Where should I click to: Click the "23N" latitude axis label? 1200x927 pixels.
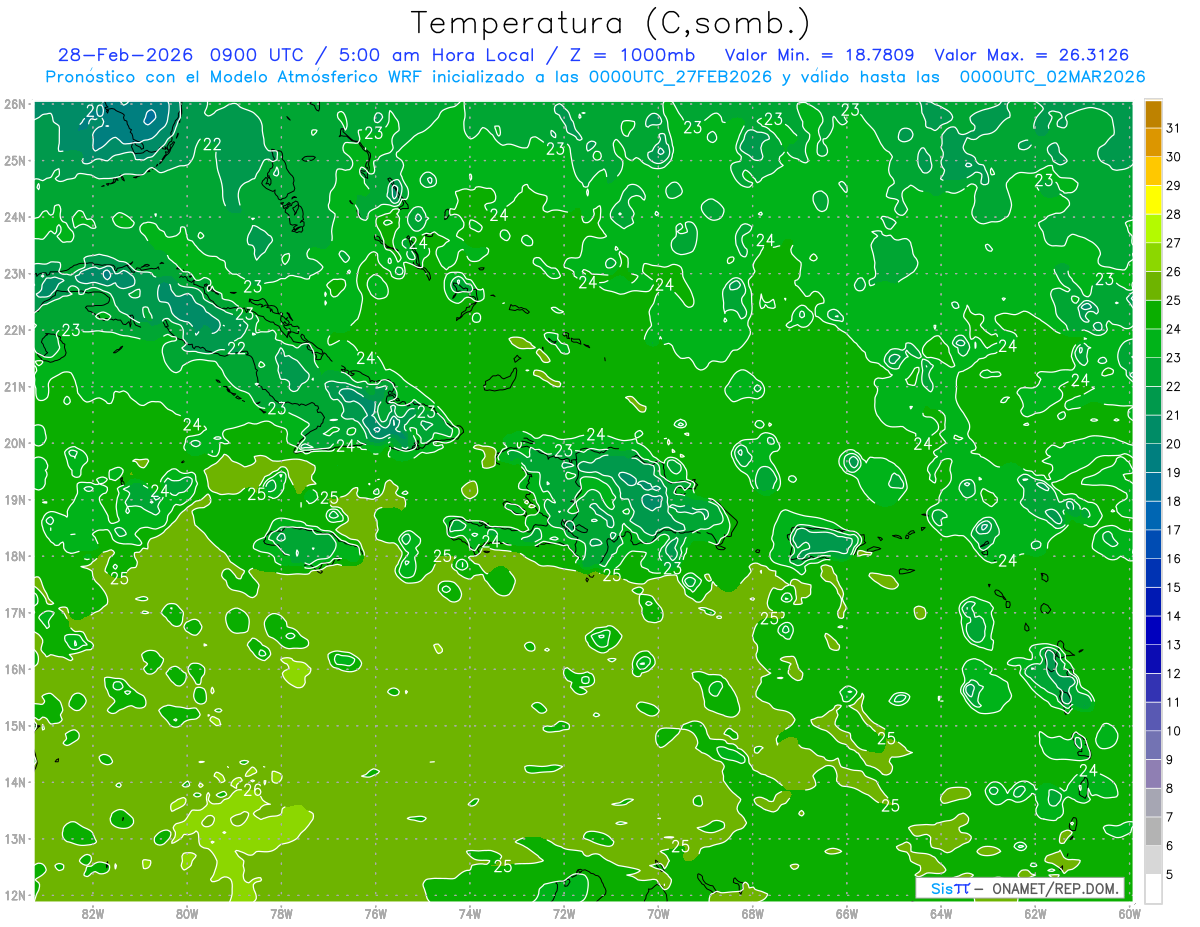pos(15,273)
